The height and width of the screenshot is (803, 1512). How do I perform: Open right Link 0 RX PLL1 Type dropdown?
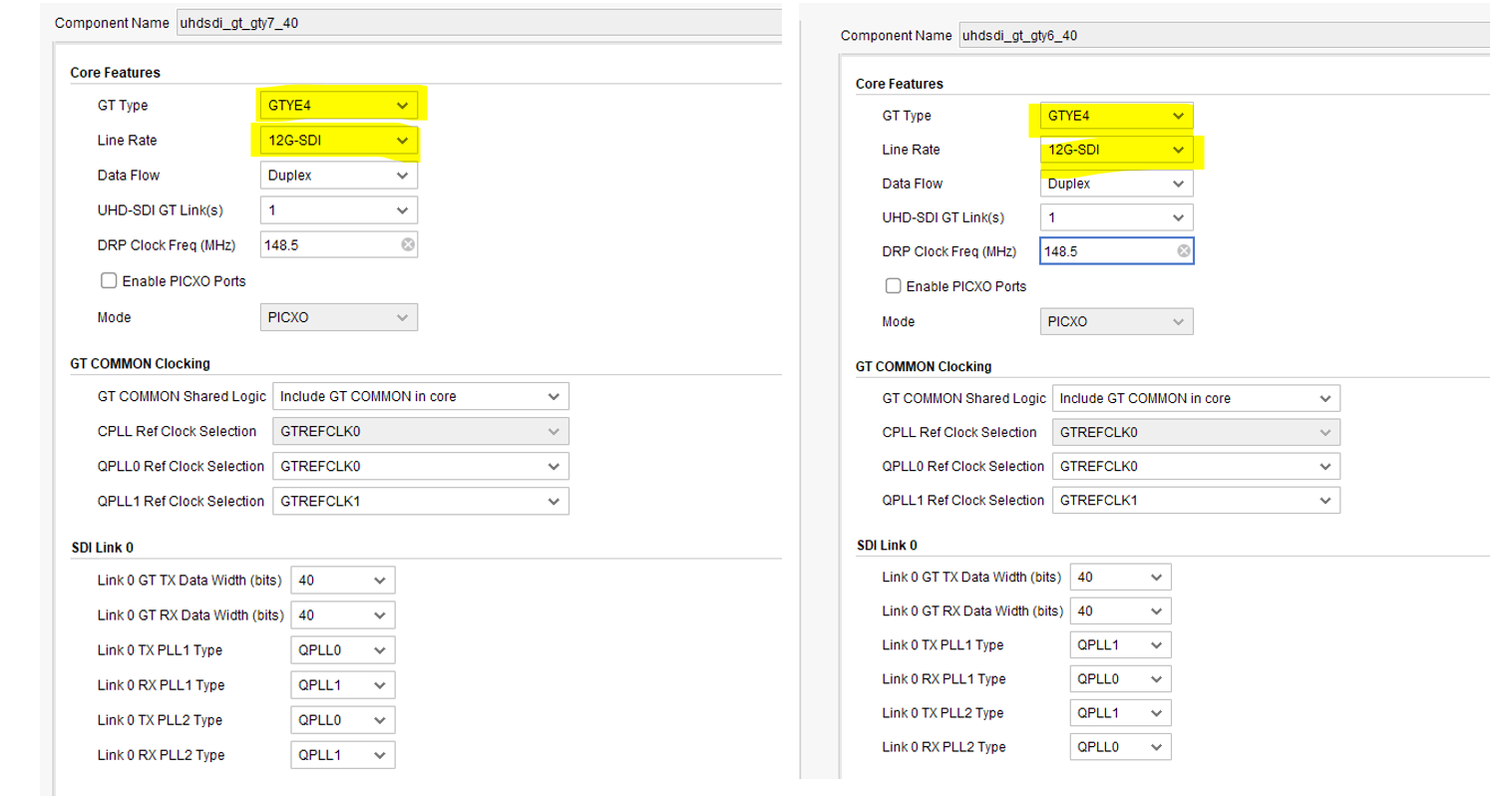[x=1119, y=679]
